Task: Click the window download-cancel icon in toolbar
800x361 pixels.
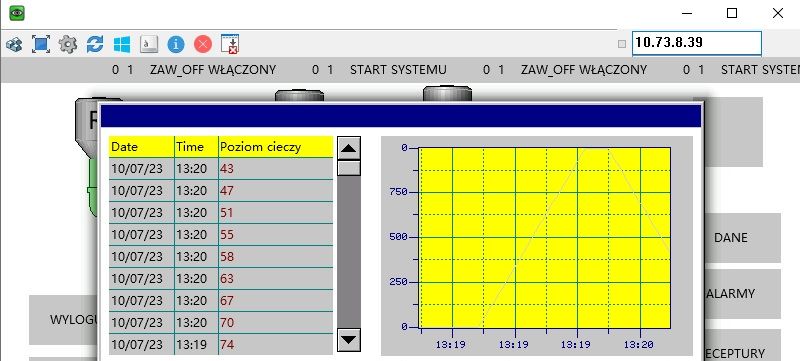Action: (230, 44)
